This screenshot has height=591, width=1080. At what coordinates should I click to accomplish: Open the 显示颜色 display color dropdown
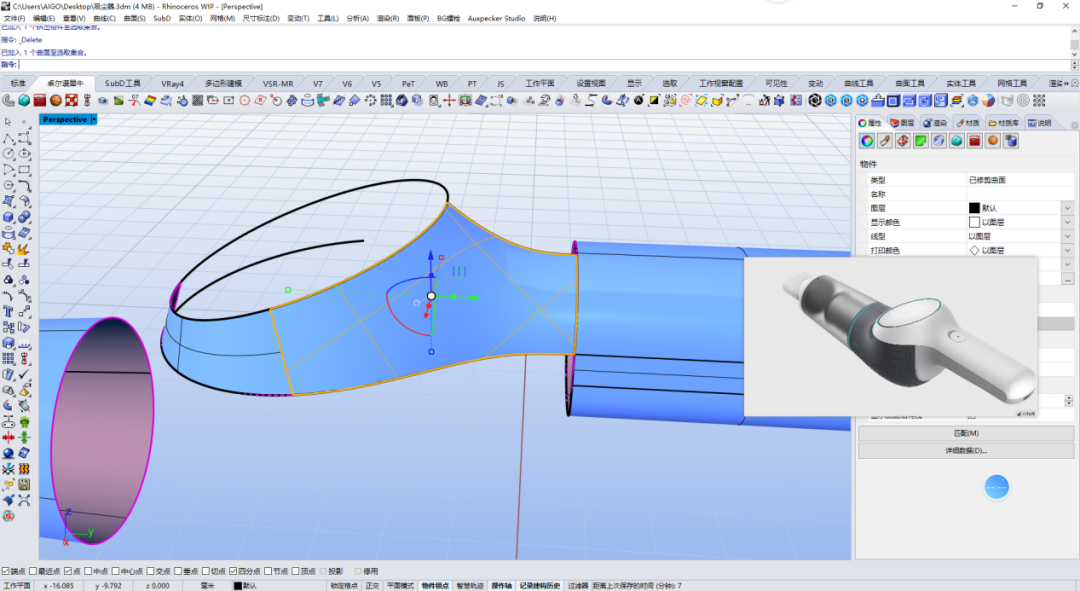click(1068, 222)
